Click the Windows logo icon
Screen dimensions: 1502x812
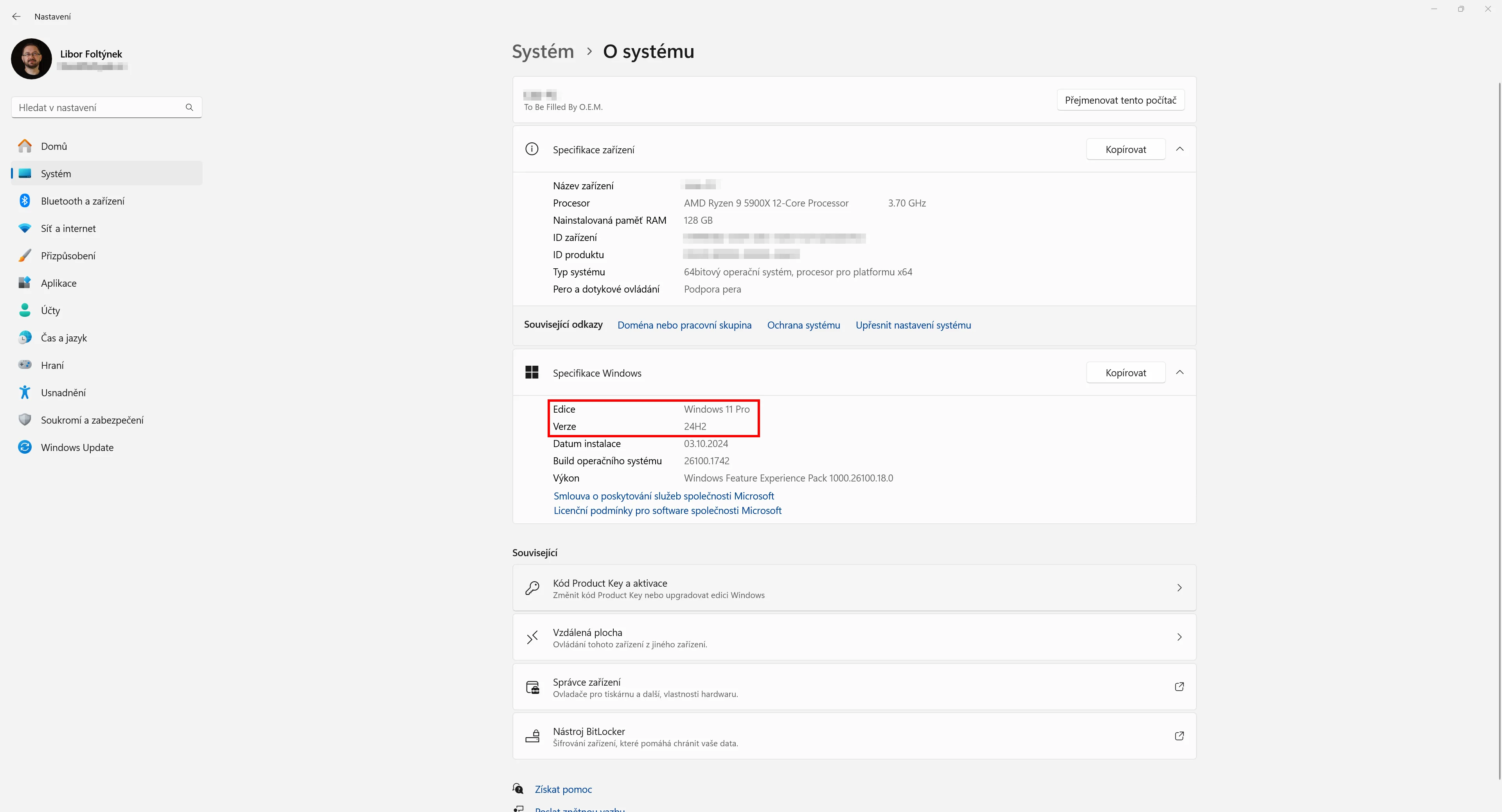pos(532,372)
